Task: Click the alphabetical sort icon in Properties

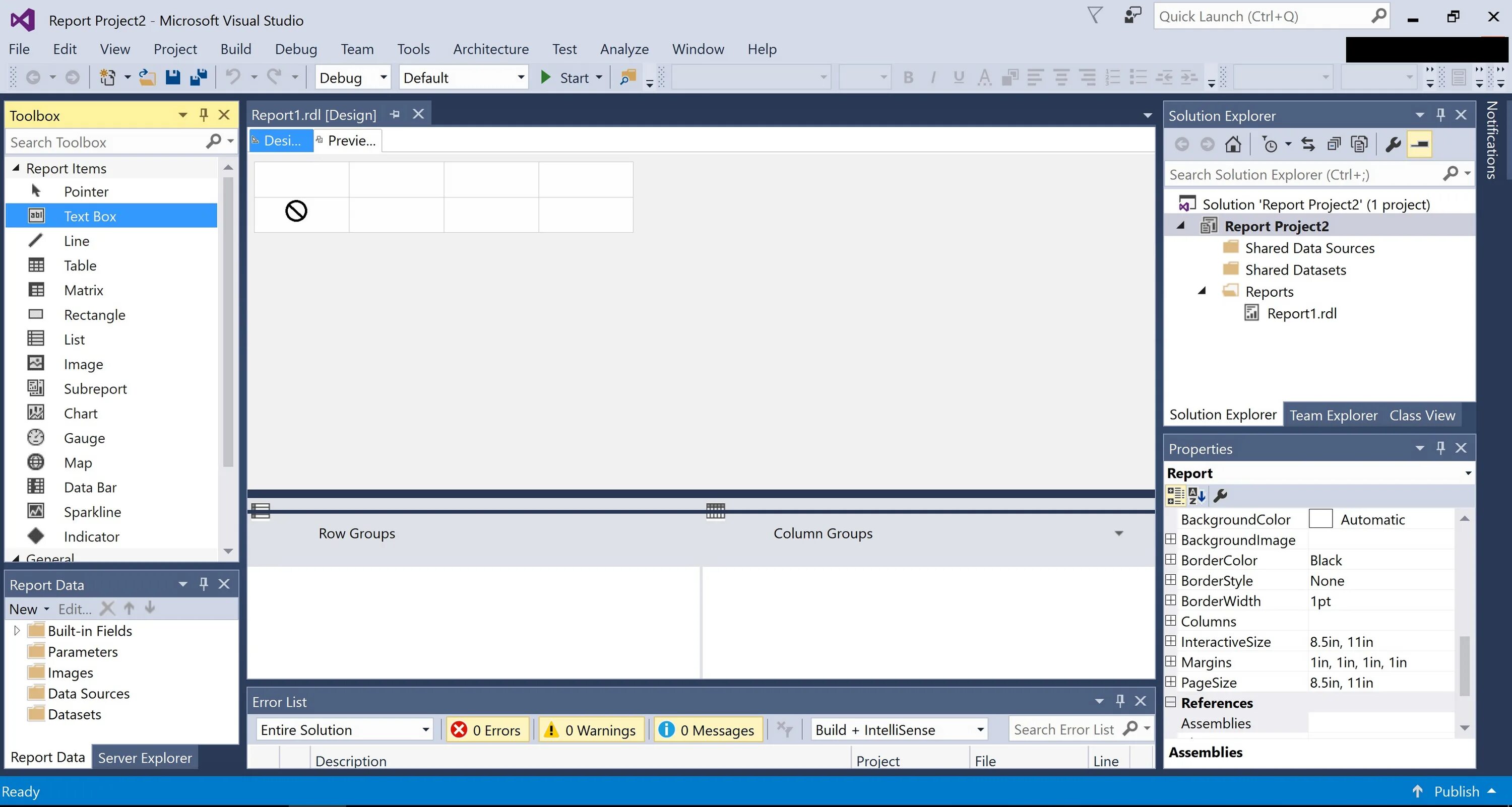Action: (x=1197, y=496)
